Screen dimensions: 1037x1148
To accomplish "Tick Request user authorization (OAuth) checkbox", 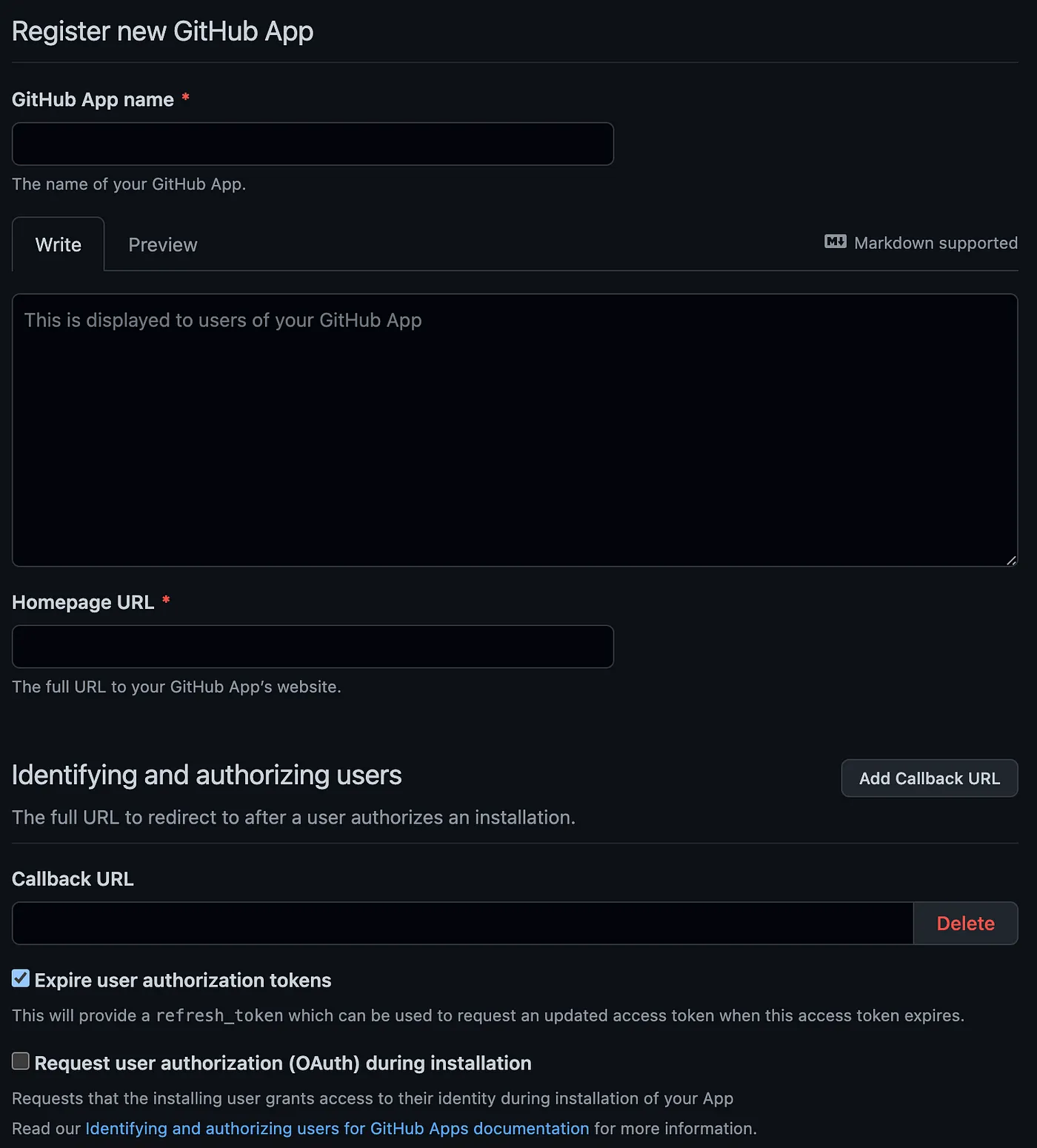I will [21, 1062].
